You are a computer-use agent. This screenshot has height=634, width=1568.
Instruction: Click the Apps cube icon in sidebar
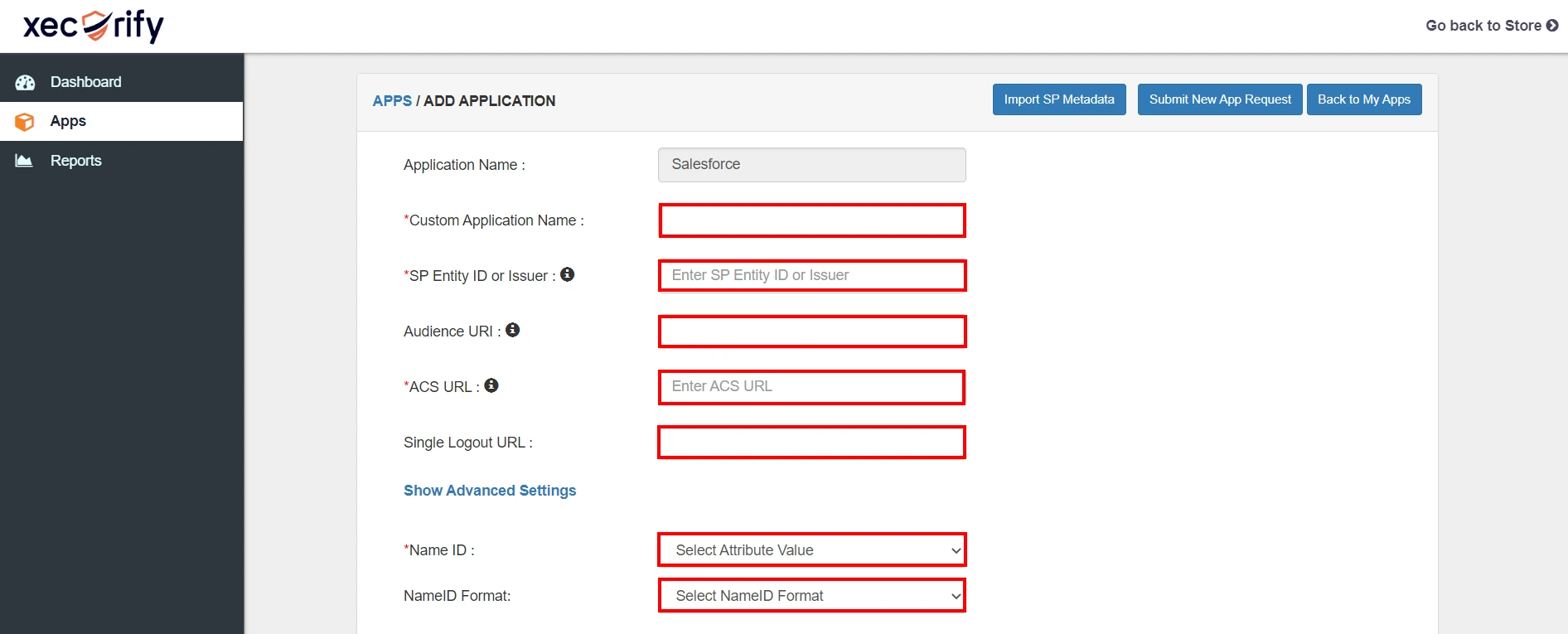[x=25, y=122]
